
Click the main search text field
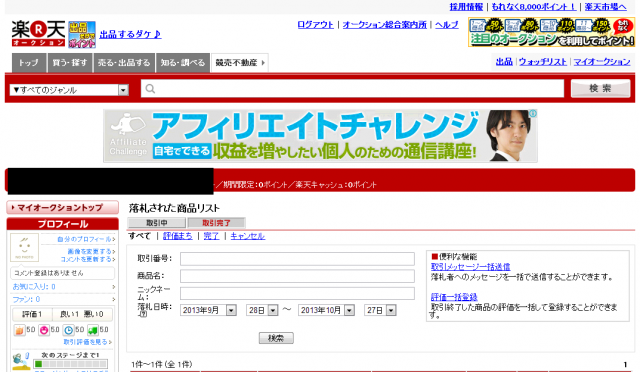point(353,89)
